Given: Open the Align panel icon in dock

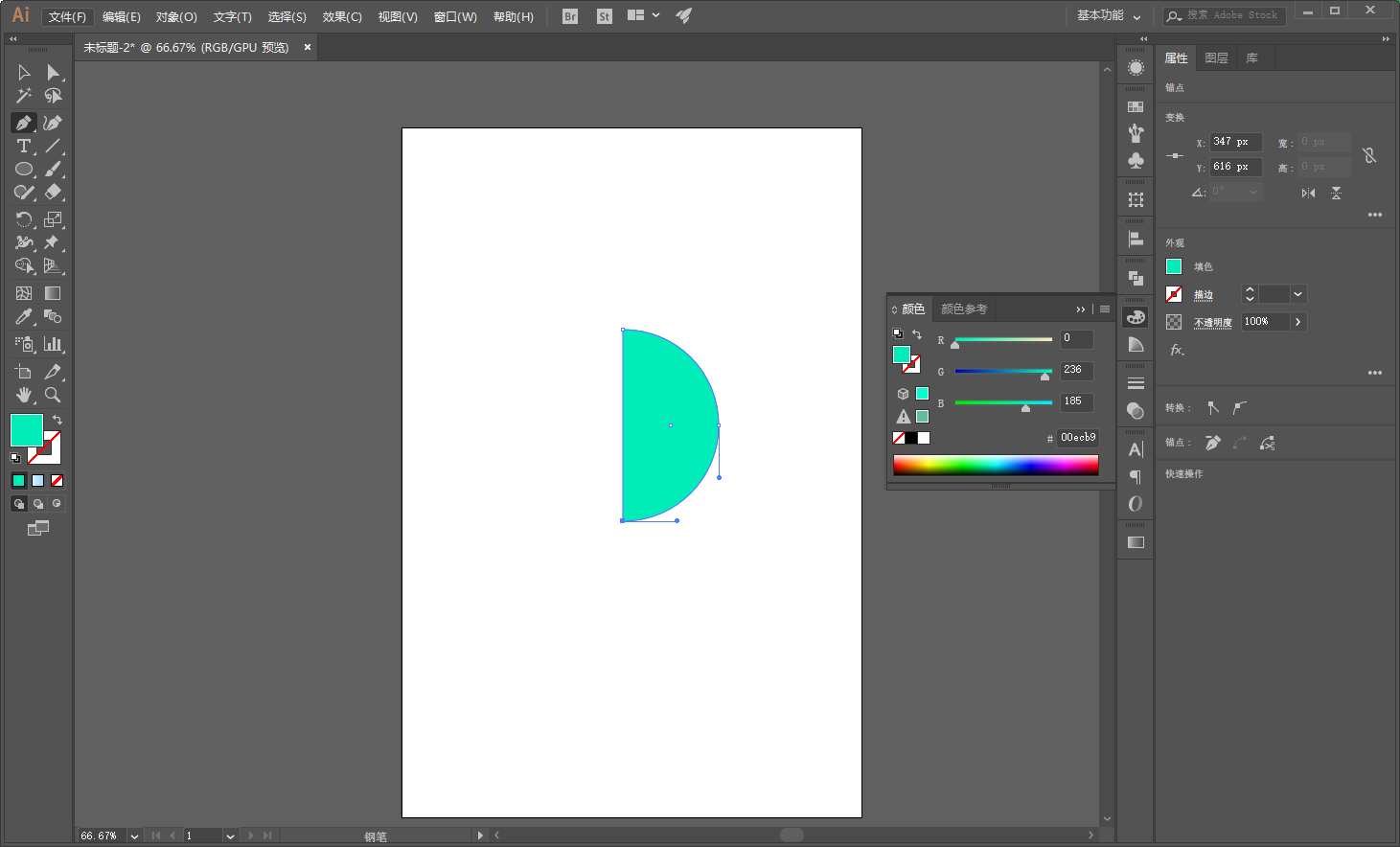Looking at the screenshot, I should [1136, 239].
